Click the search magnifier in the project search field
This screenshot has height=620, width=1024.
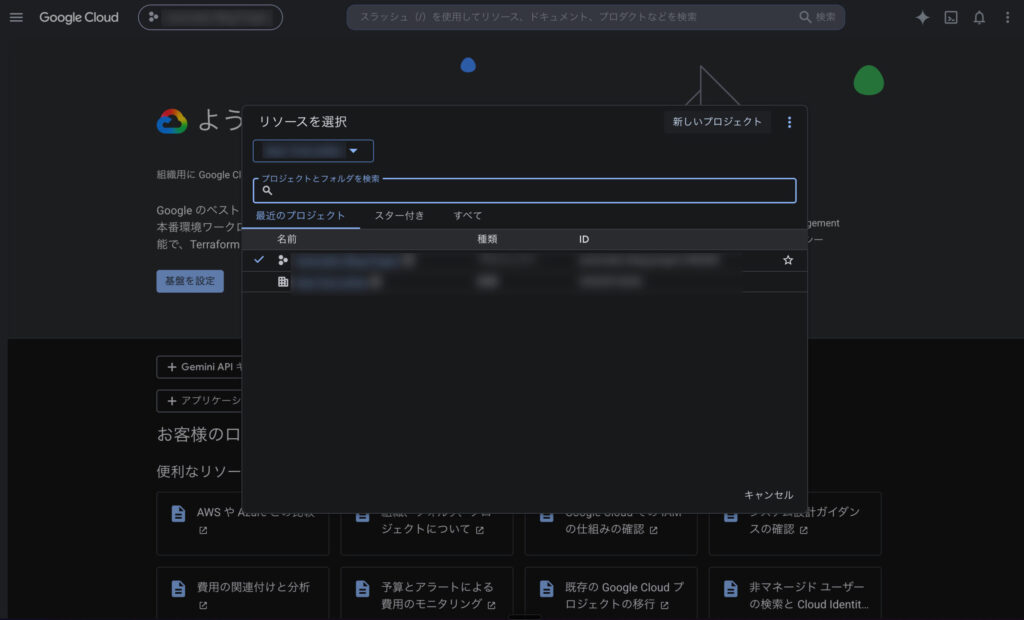(267, 190)
